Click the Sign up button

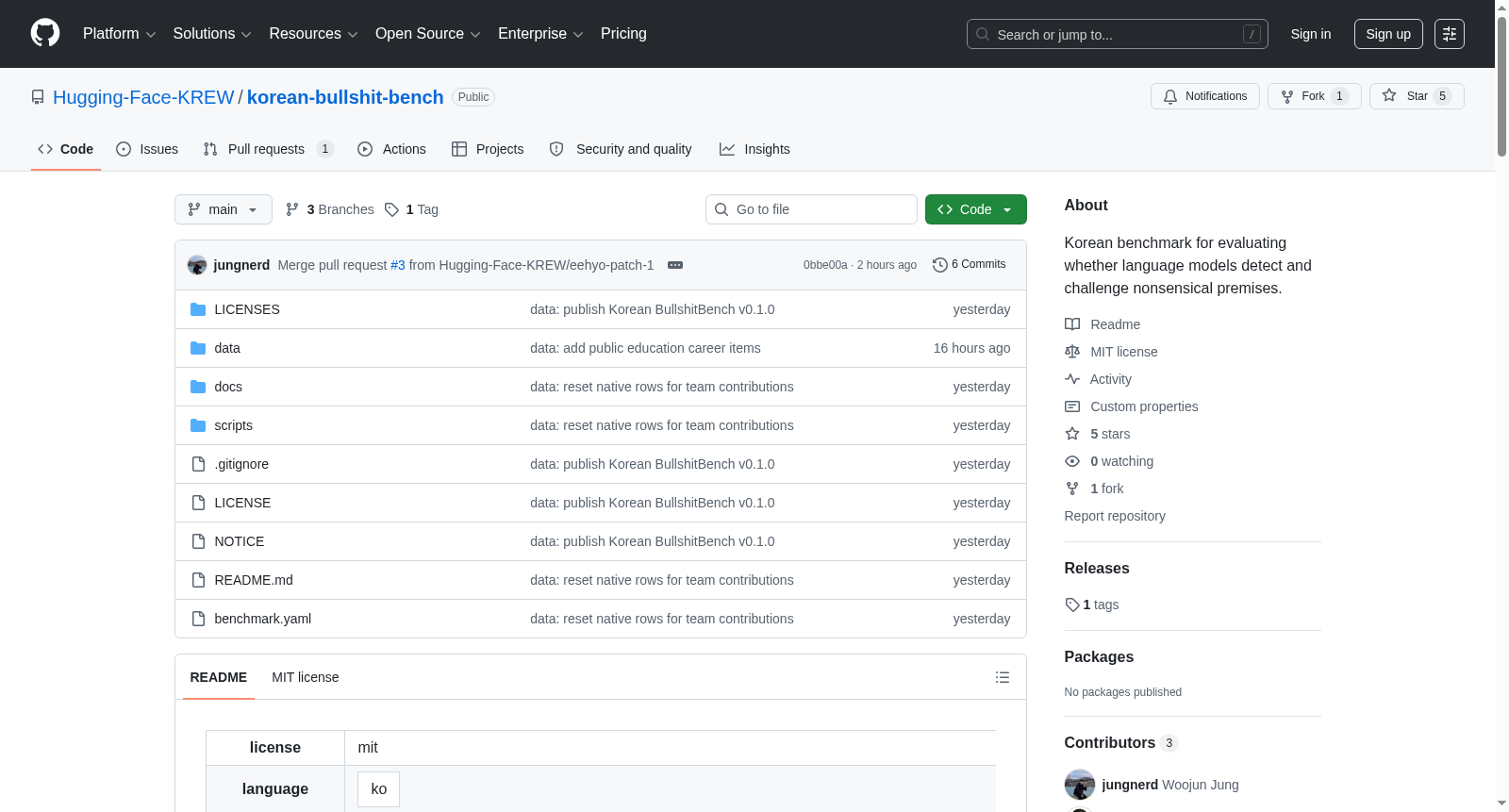[1388, 34]
